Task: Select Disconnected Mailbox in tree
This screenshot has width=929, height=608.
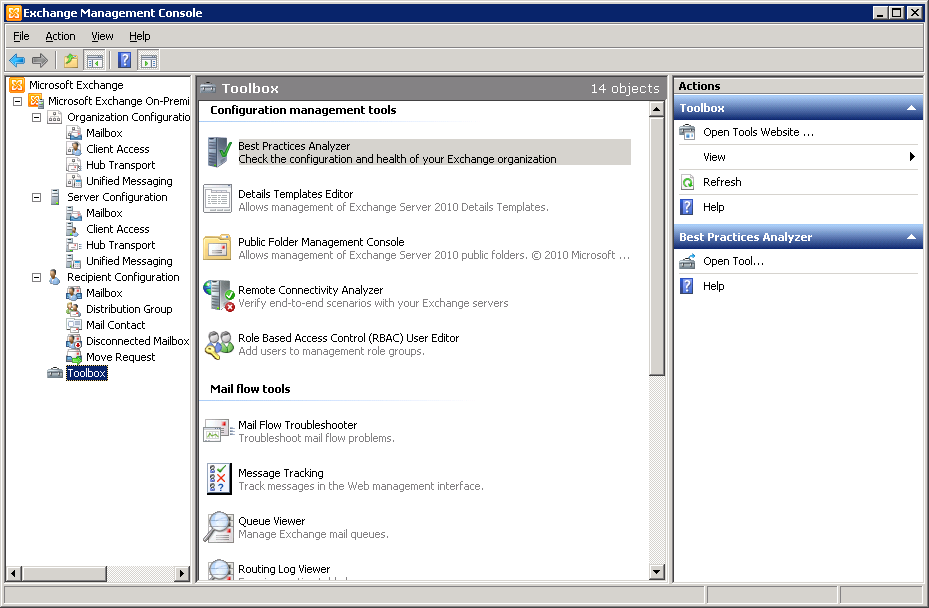Action: click(x=137, y=341)
